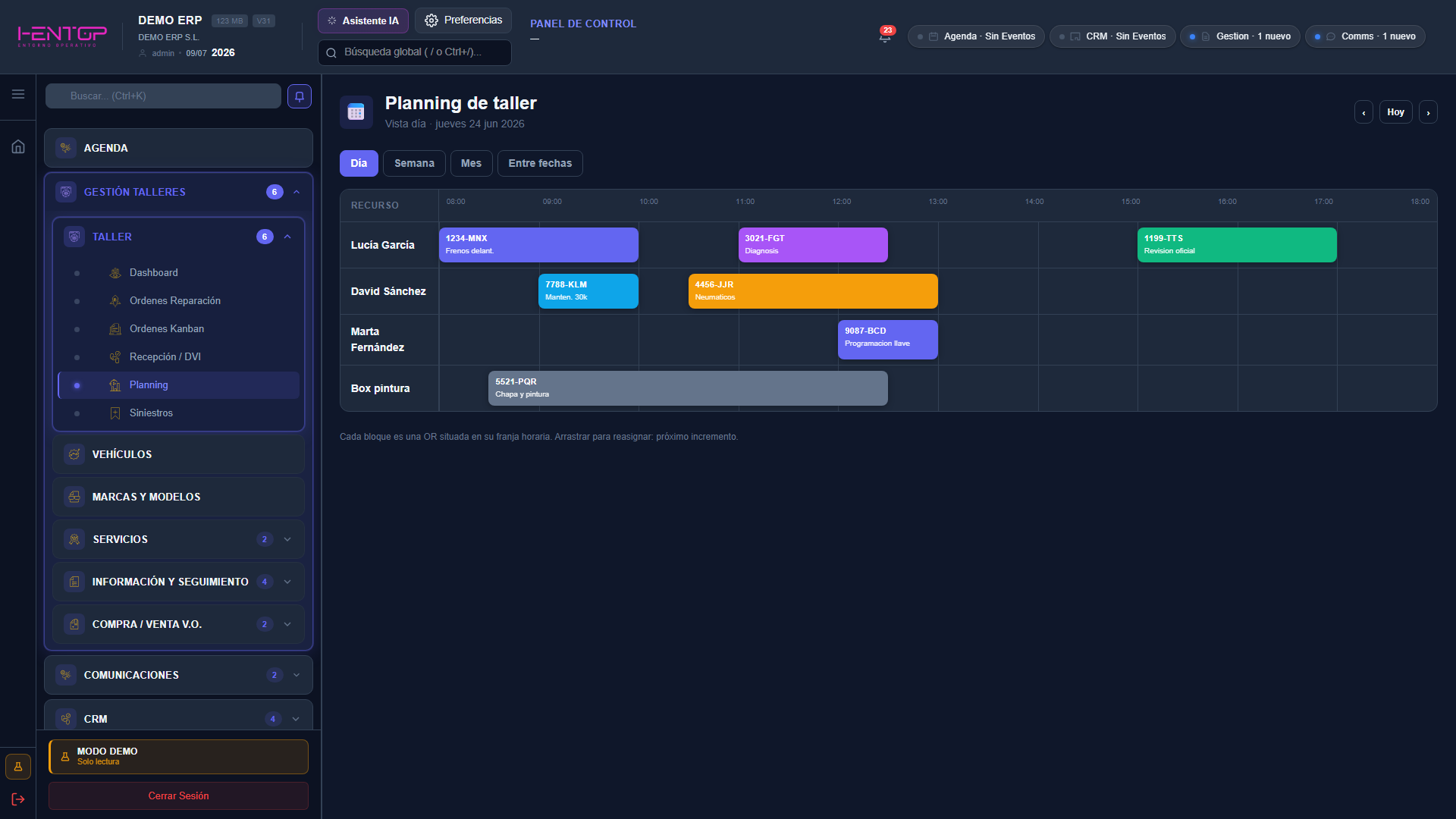Click the Preferencias gear icon
This screenshot has width=1456, height=819.
click(x=431, y=20)
